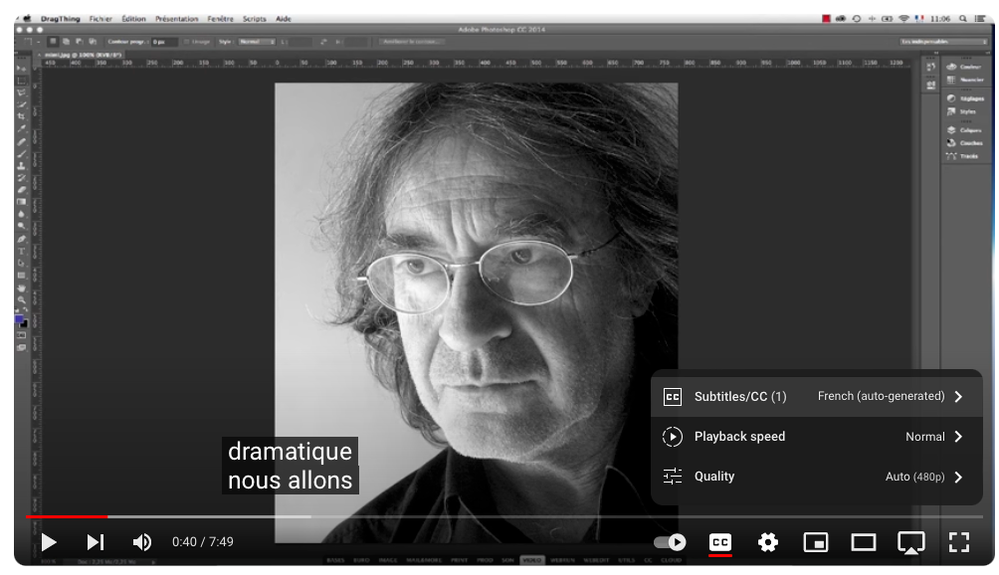999x575 pixels.
Task: Open the Couches channels panel
Action: coord(965,143)
